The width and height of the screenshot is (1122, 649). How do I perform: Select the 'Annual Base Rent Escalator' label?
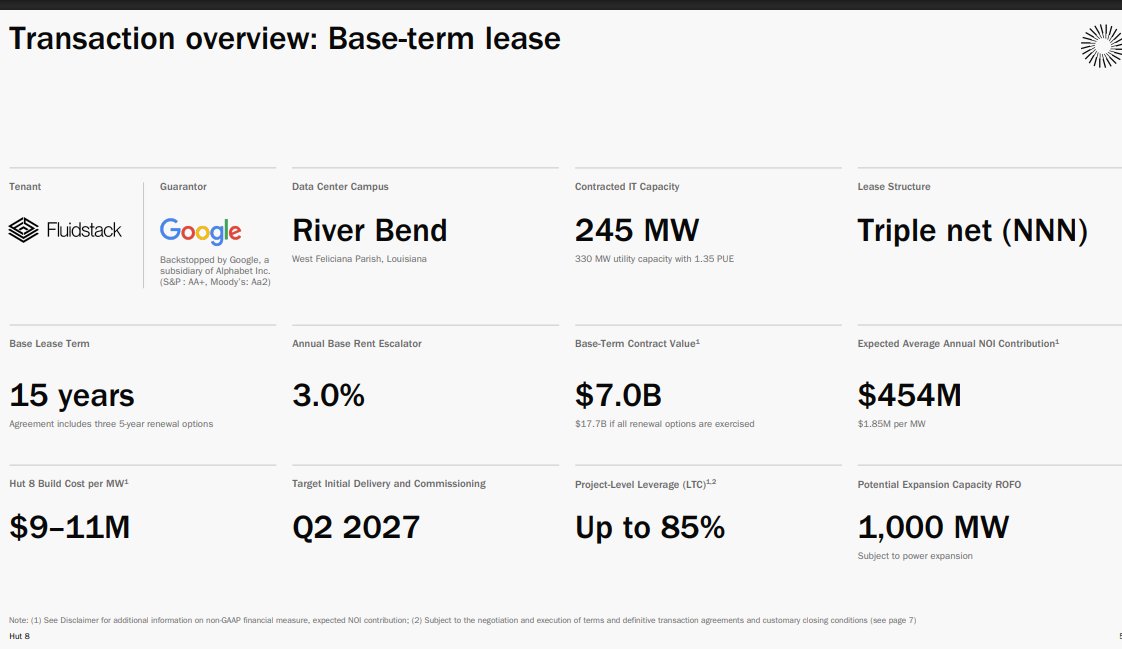tap(356, 344)
